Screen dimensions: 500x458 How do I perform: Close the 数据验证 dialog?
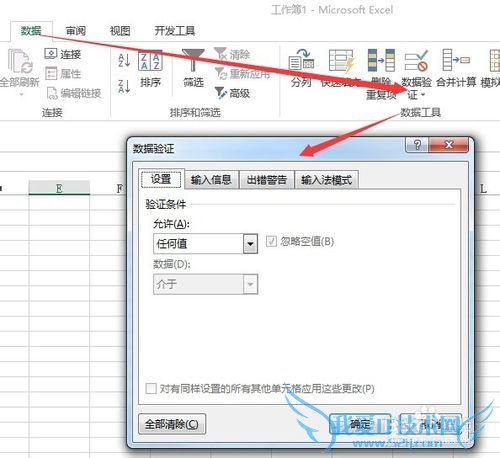pyautogui.click(x=449, y=145)
